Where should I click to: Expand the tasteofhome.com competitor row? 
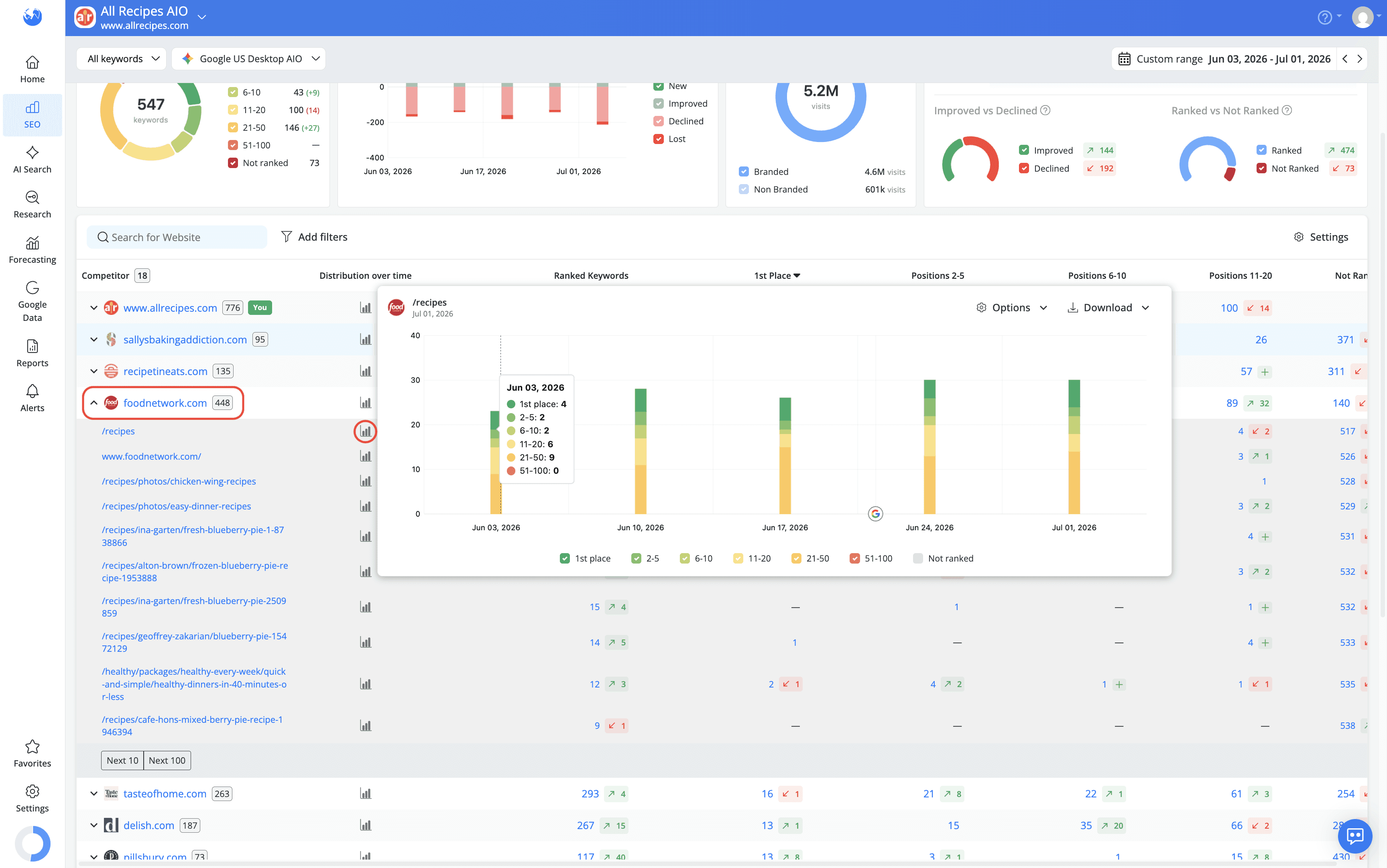94,793
